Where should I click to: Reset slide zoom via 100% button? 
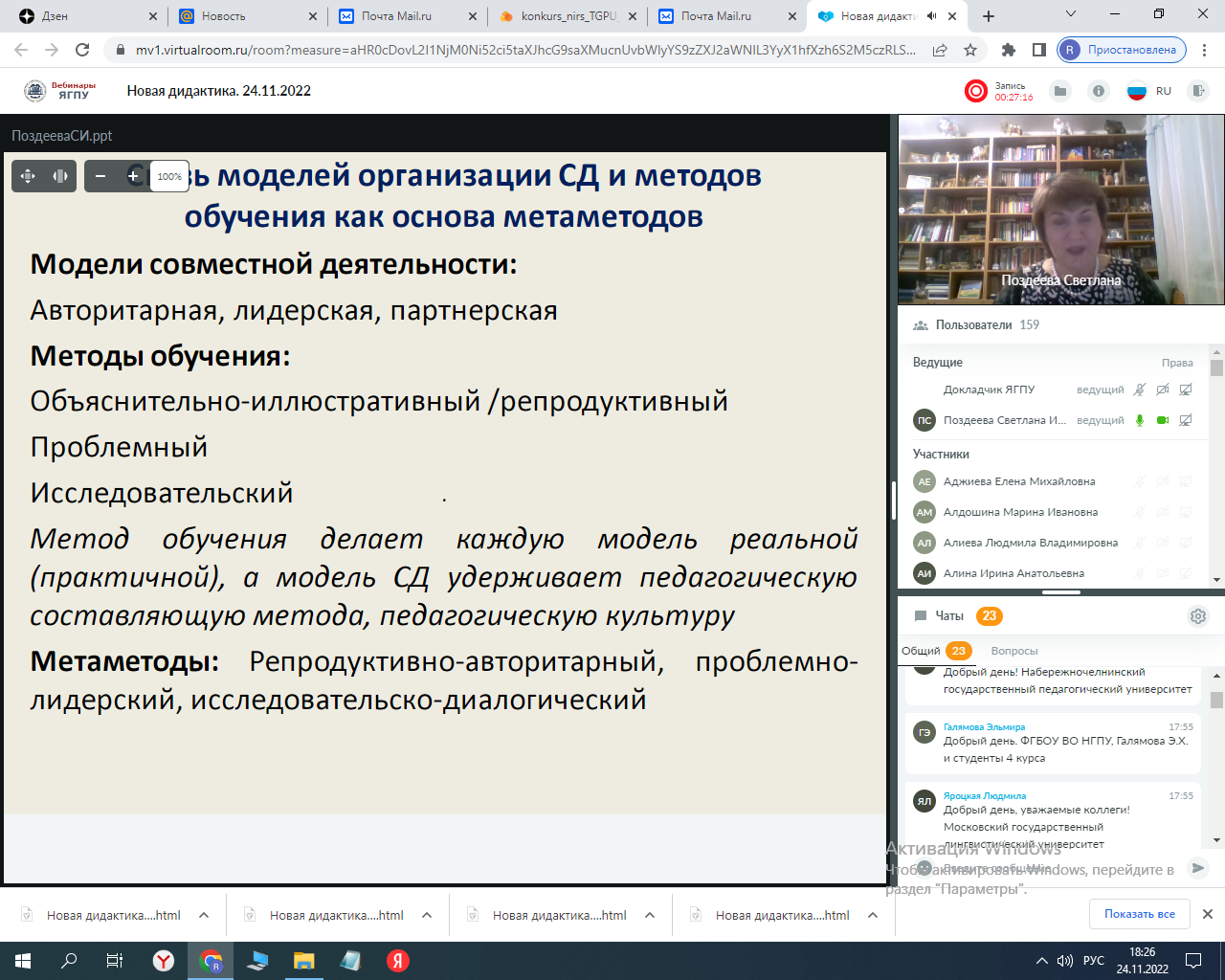(x=169, y=176)
